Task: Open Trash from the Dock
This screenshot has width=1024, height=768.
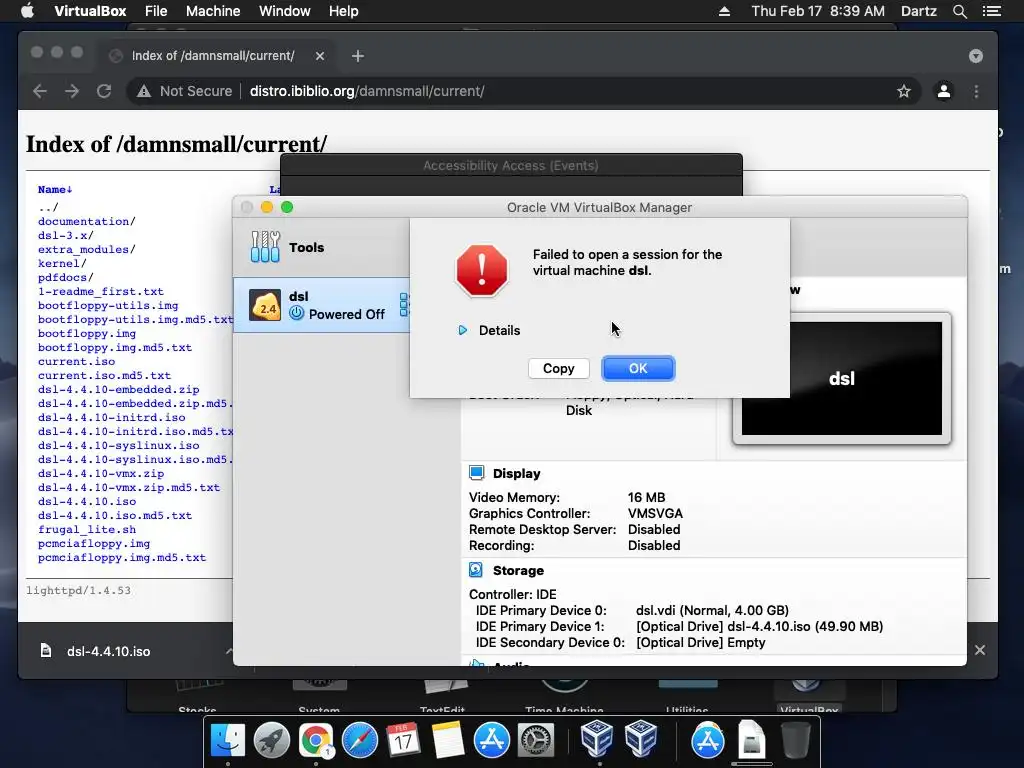Action: coord(795,741)
